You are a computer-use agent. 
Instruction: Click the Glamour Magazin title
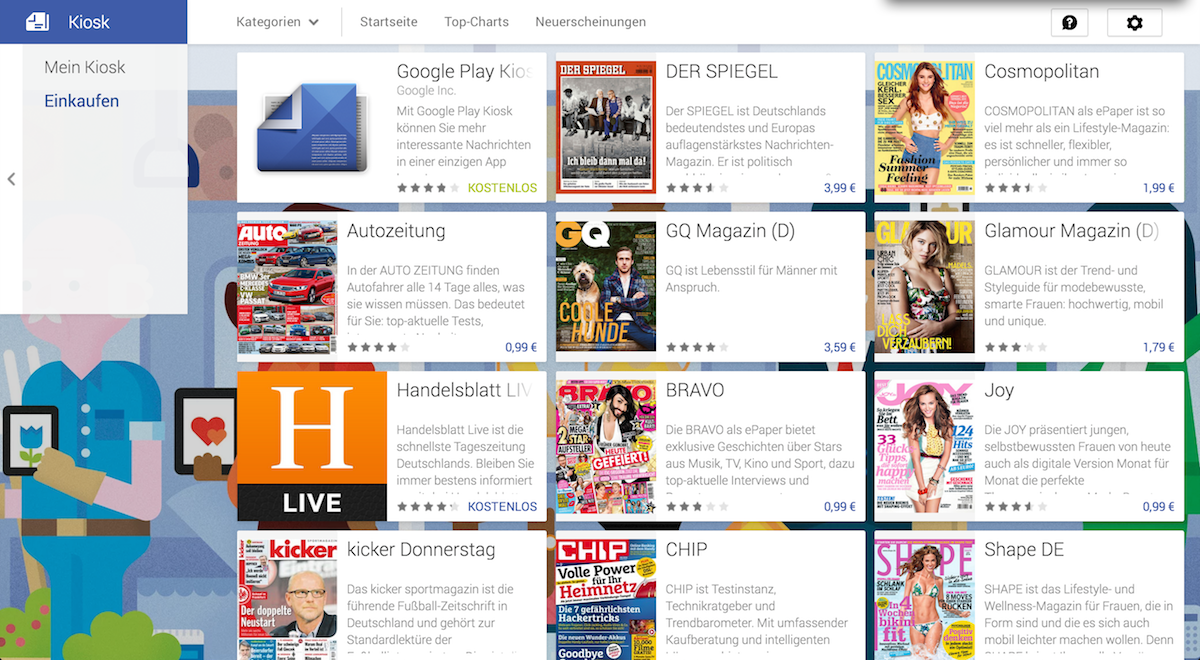[x=1072, y=231]
